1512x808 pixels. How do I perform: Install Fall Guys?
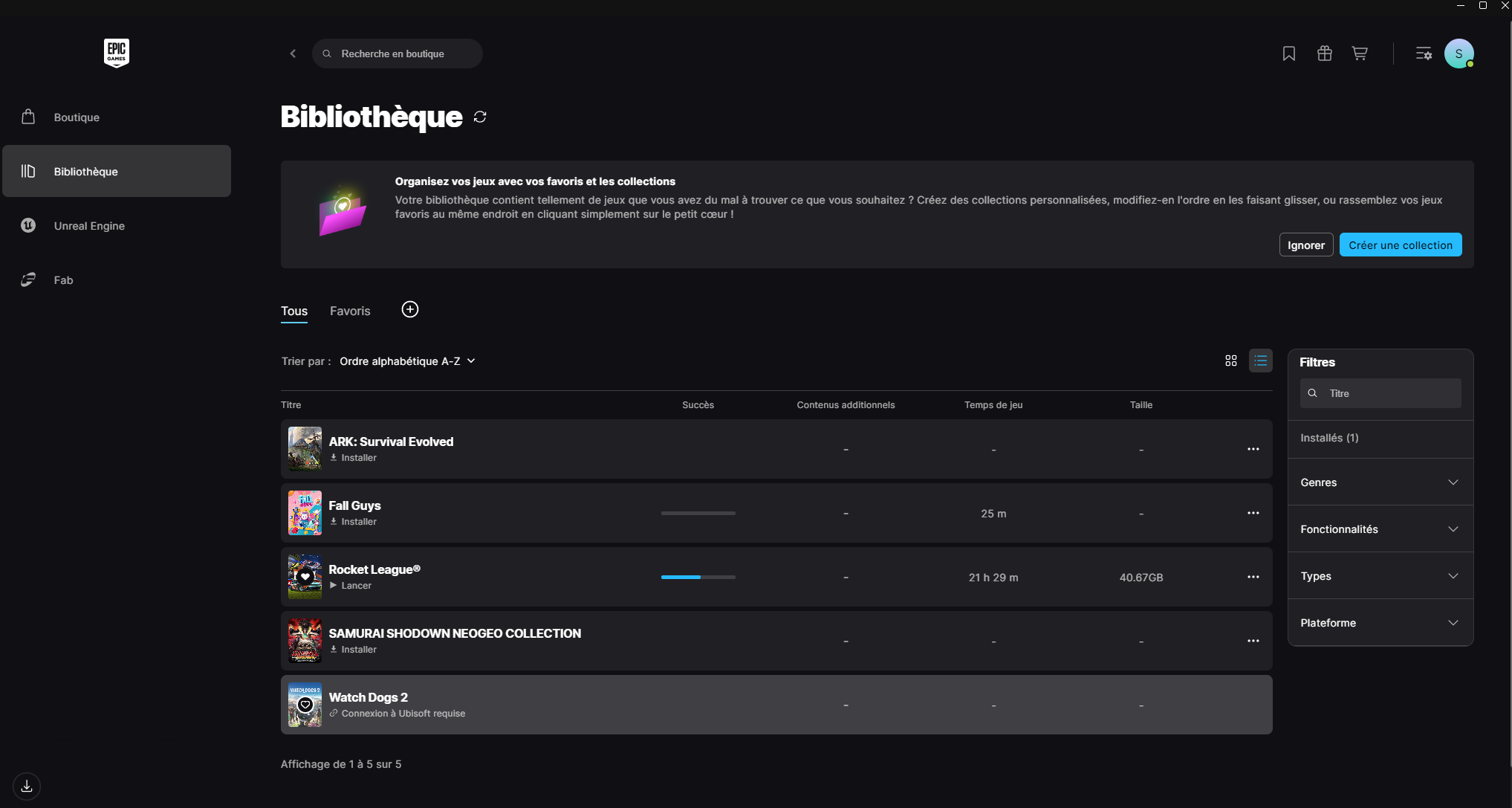point(353,522)
